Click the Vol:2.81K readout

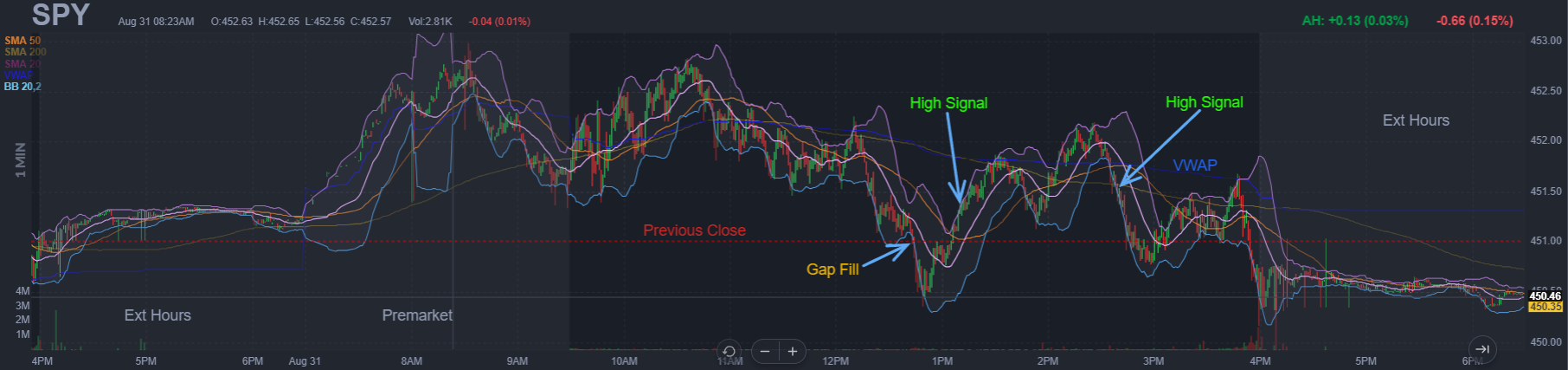(430, 22)
